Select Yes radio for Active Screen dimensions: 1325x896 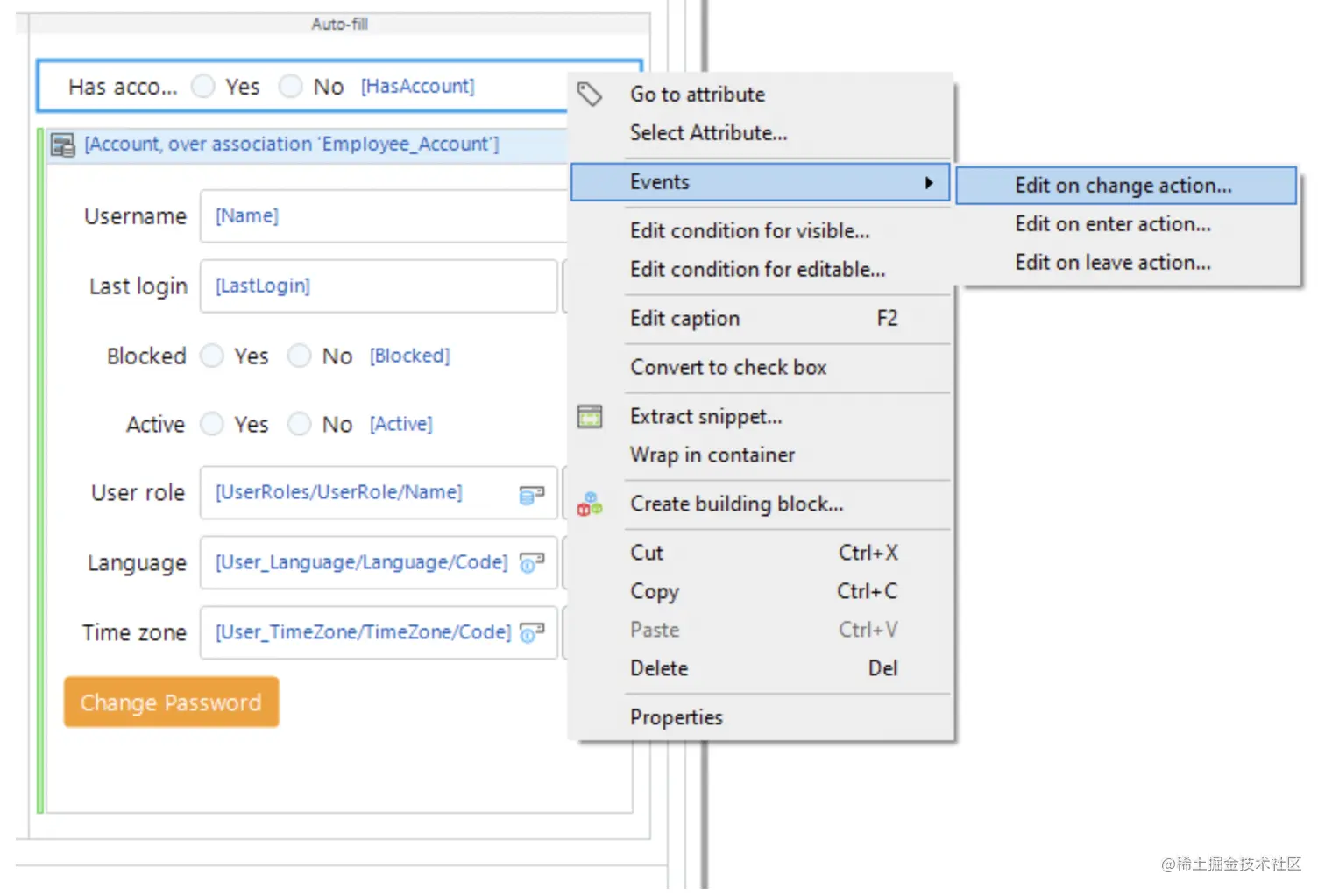click(211, 424)
